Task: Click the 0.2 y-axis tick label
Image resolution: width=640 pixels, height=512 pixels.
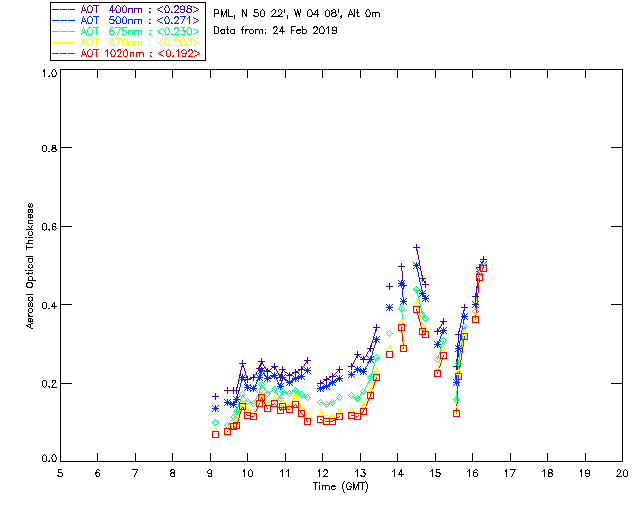Action: coord(49,383)
